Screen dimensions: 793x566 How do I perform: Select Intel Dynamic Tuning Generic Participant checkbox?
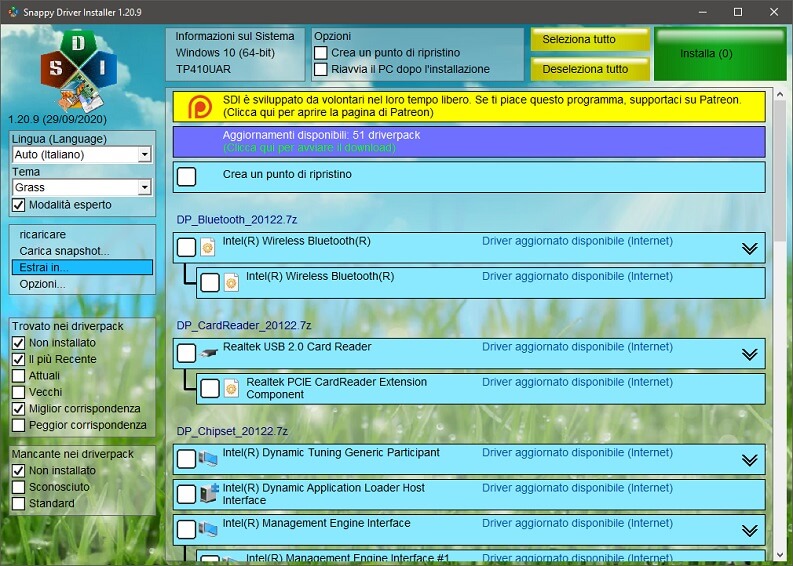pyautogui.click(x=187, y=459)
